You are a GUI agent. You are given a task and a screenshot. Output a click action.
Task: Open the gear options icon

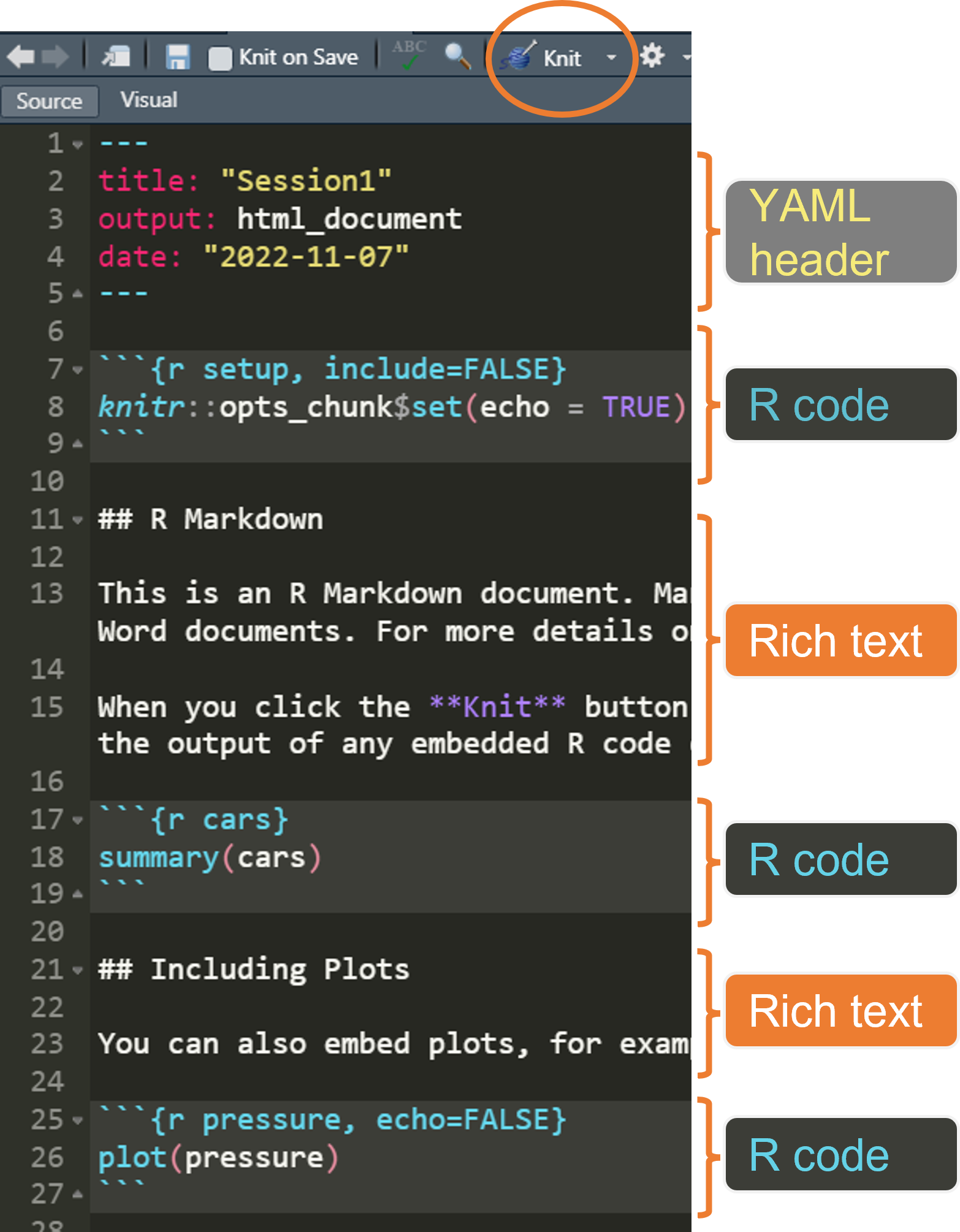pos(652,56)
